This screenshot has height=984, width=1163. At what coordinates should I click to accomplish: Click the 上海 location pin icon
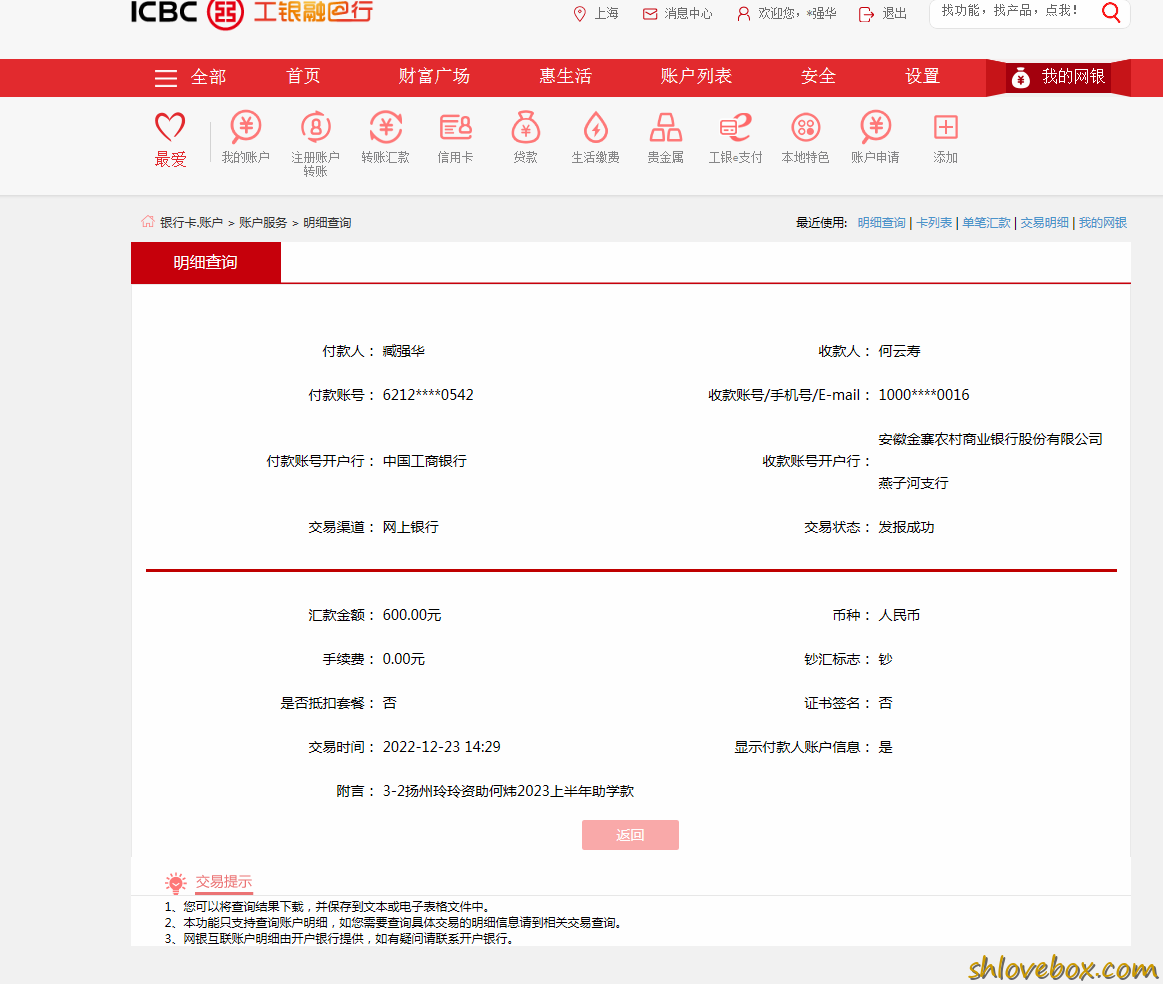(580, 13)
